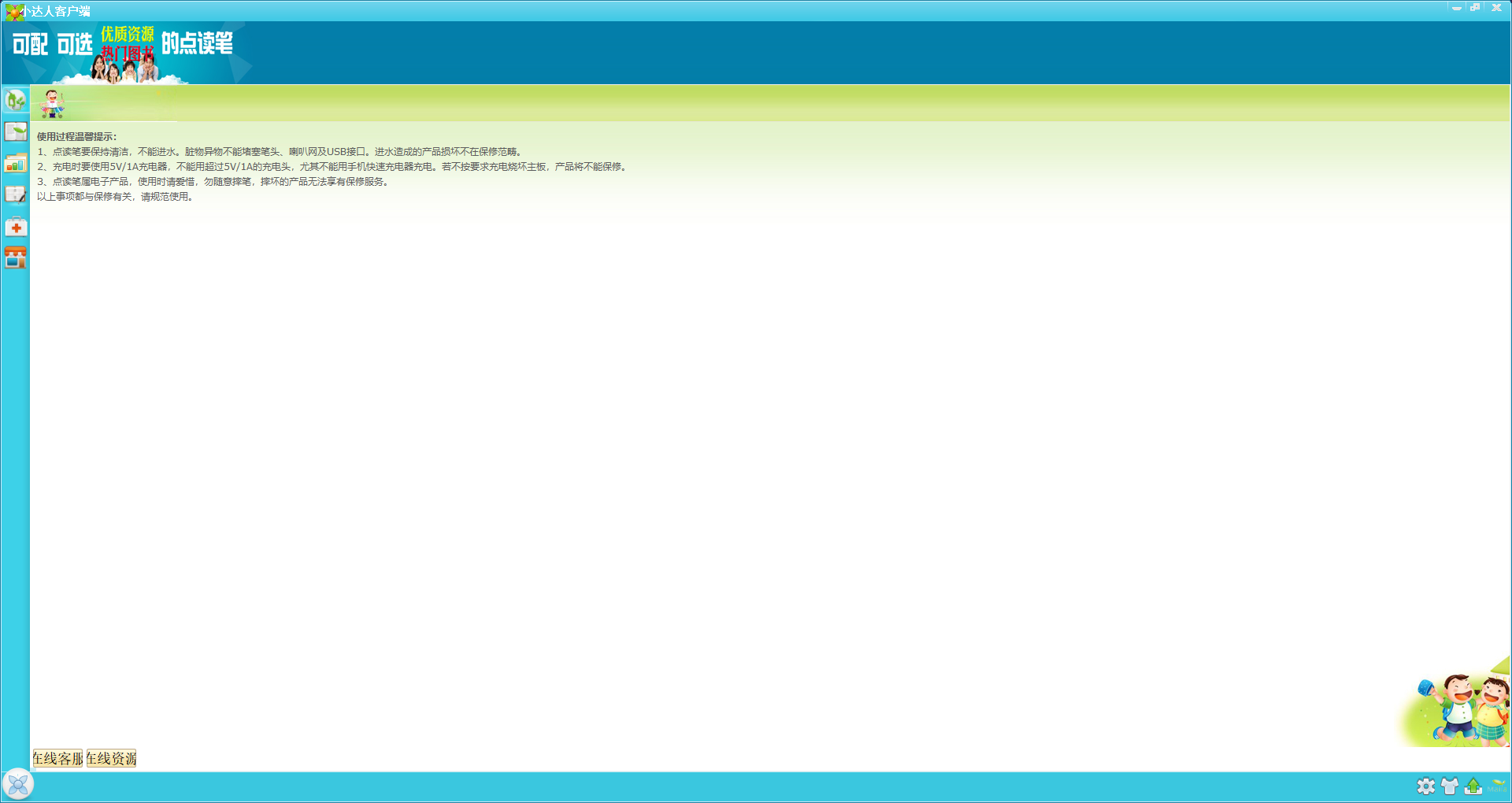Open the notebook records panel in sidebar
The image size is (1512, 803).
(x=15, y=194)
